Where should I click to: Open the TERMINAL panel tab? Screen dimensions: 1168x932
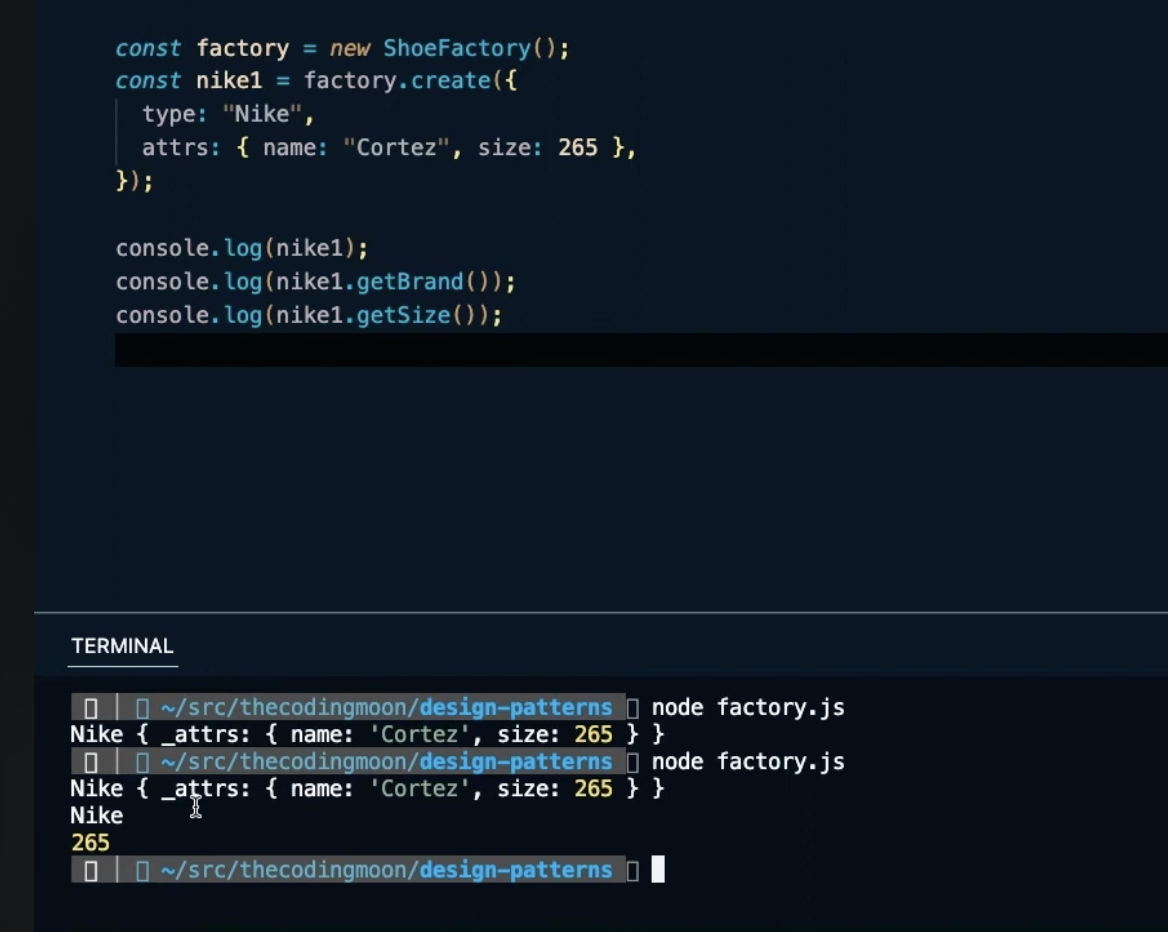122,646
